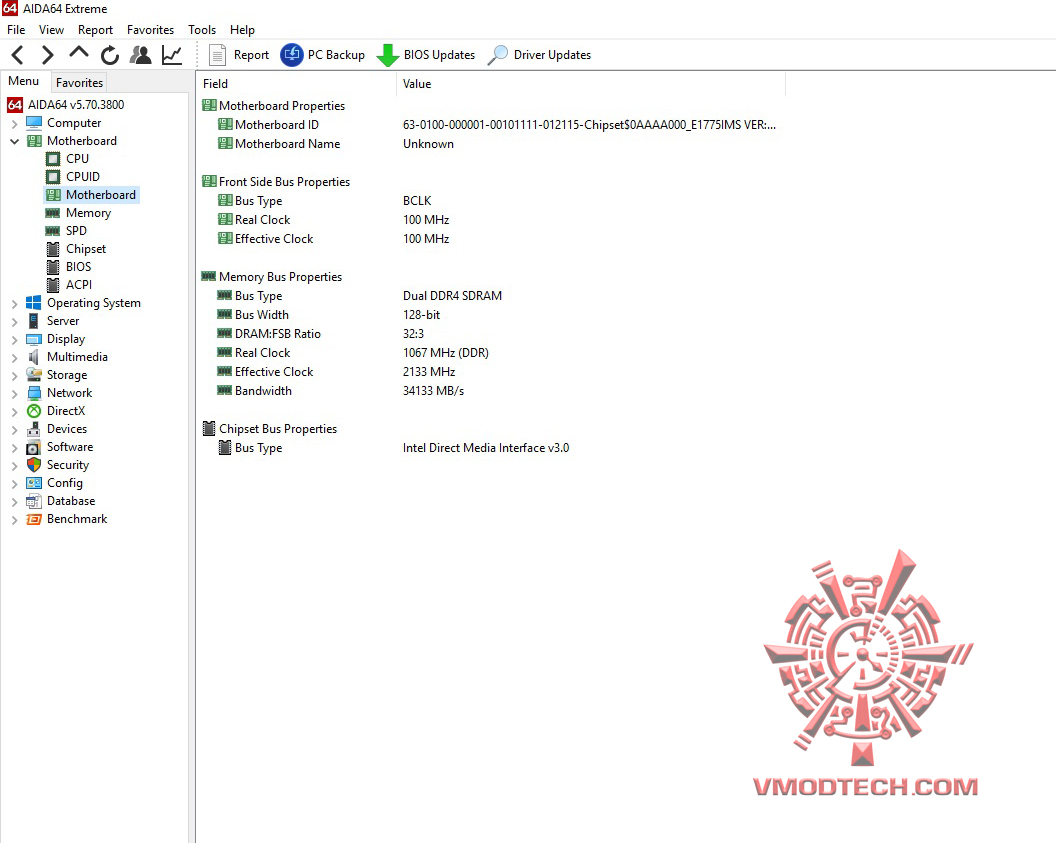
Task: Click the Multimedia speaker icon in sidebar
Action: 34,357
